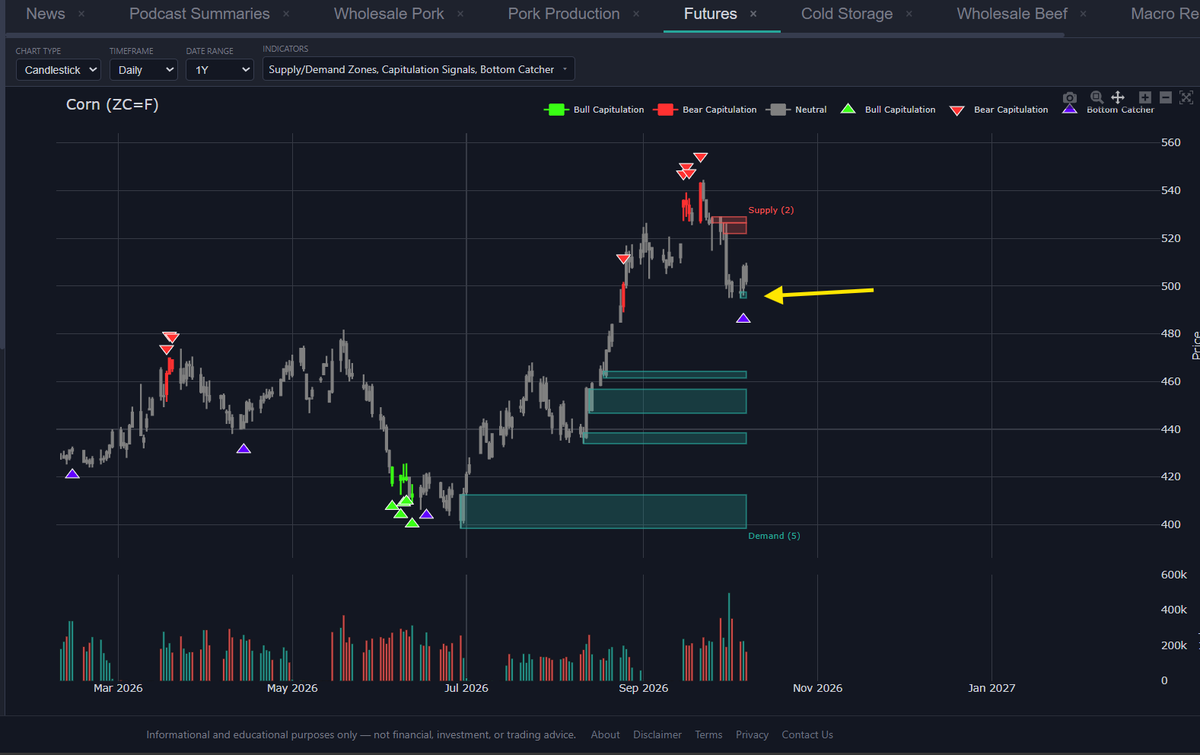The width and height of the screenshot is (1200, 755).
Task: Switch to the Podcast Summaries tab
Action: (199, 14)
